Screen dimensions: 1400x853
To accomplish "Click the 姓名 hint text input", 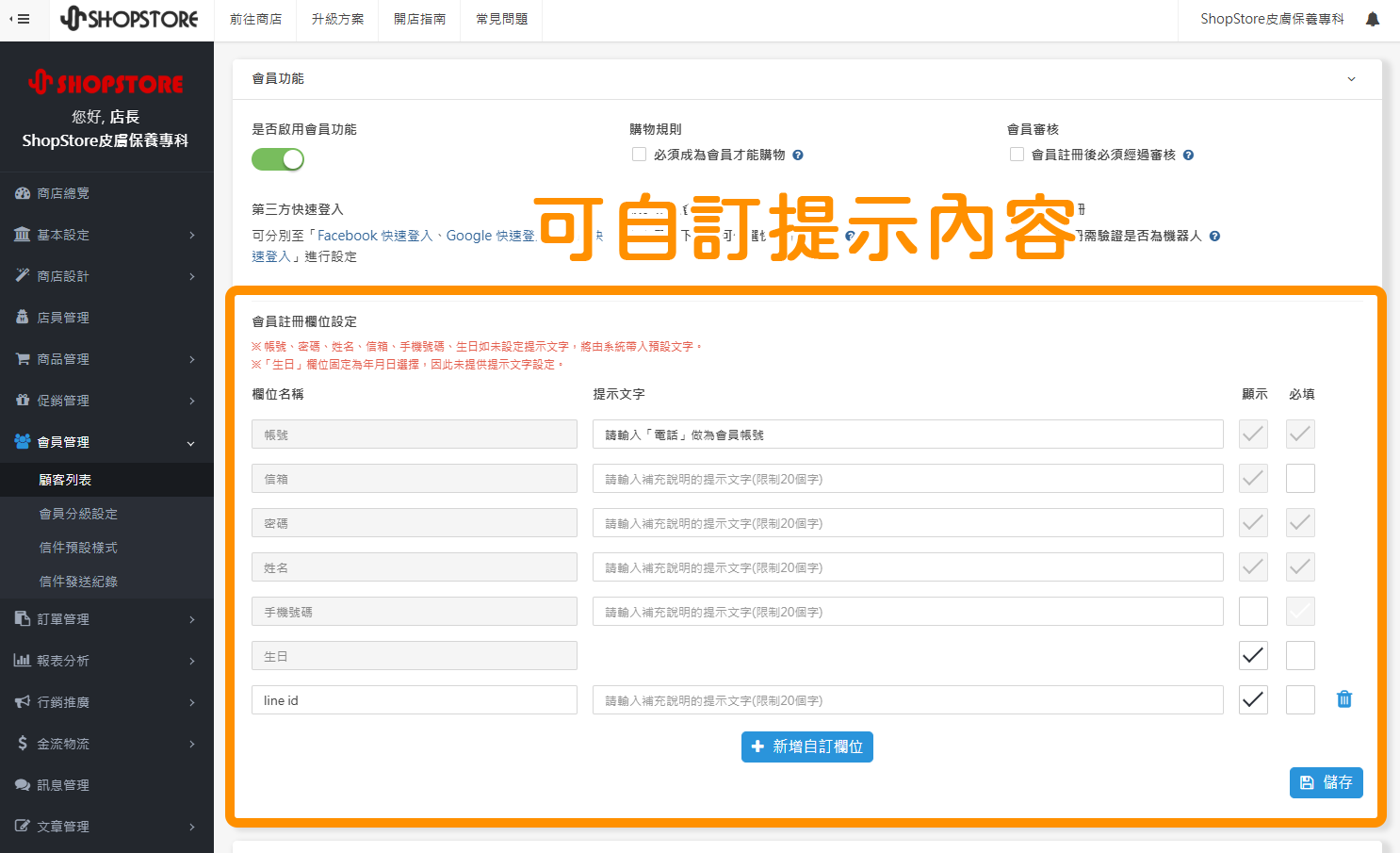I will [x=908, y=567].
